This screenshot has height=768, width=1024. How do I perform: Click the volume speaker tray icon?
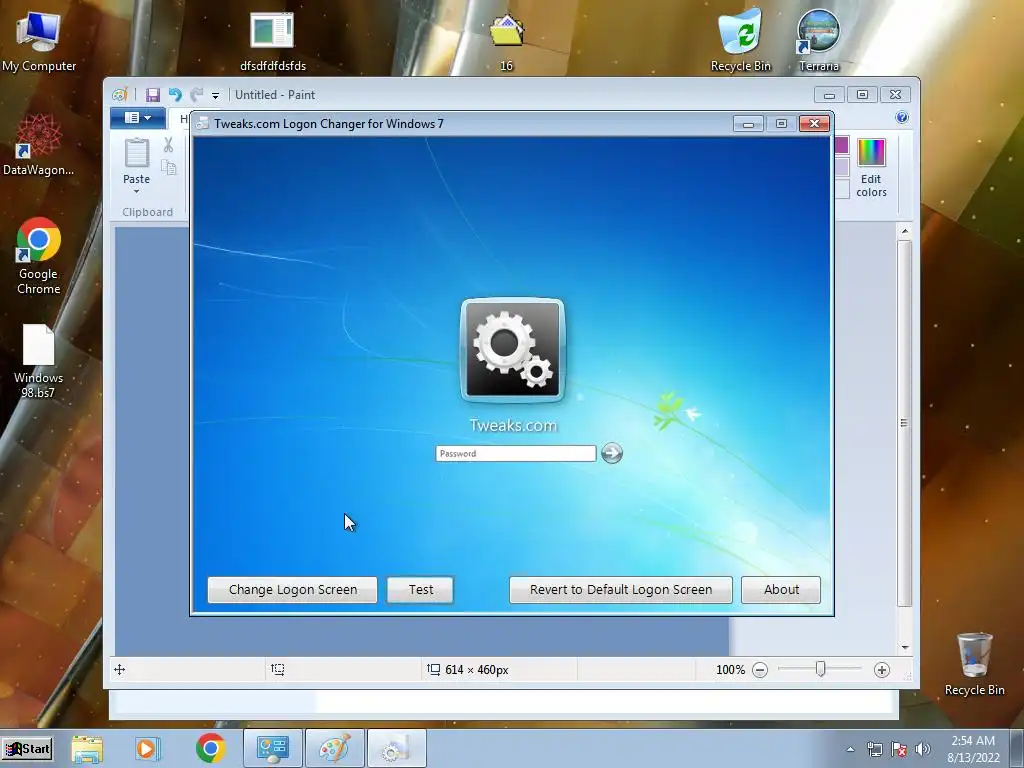coord(922,749)
